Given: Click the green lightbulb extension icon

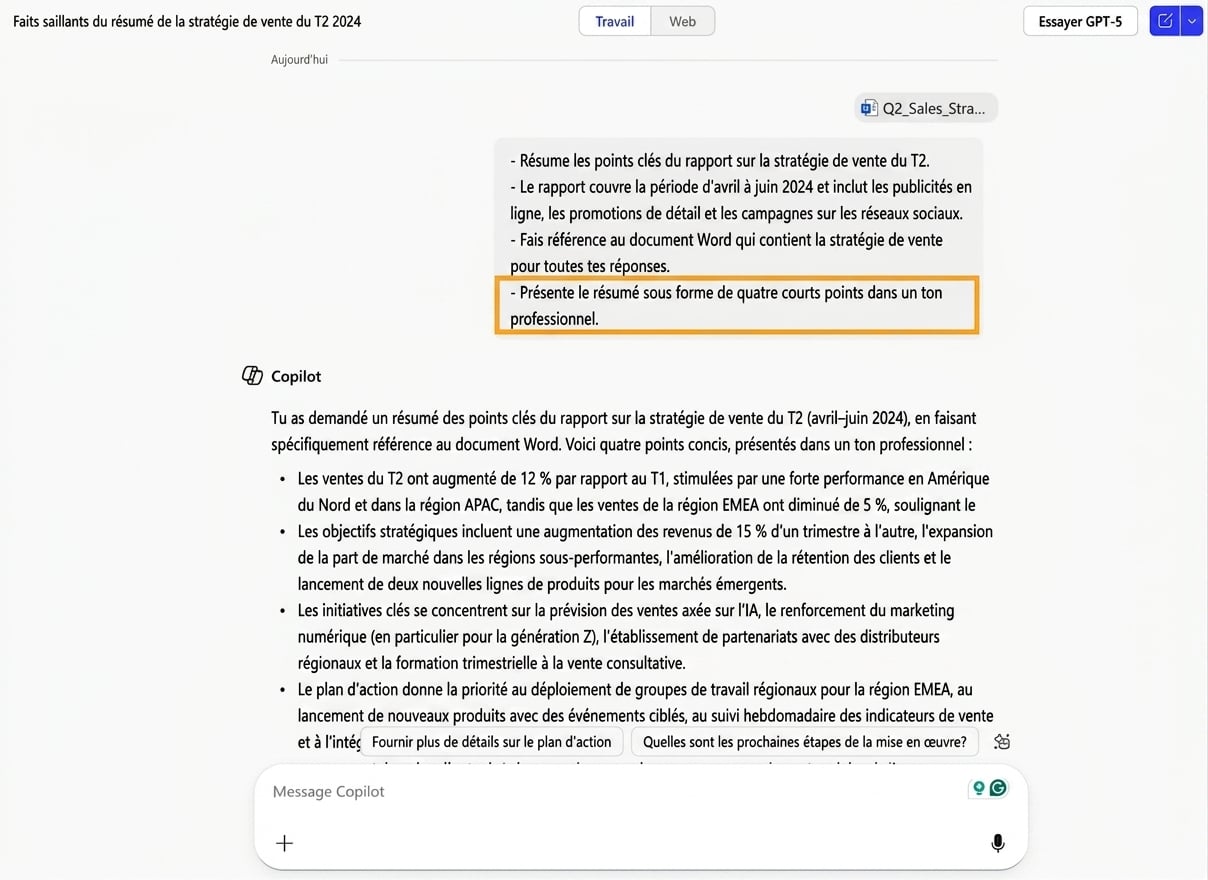Looking at the screenshot, I should [x=979, y=788].
